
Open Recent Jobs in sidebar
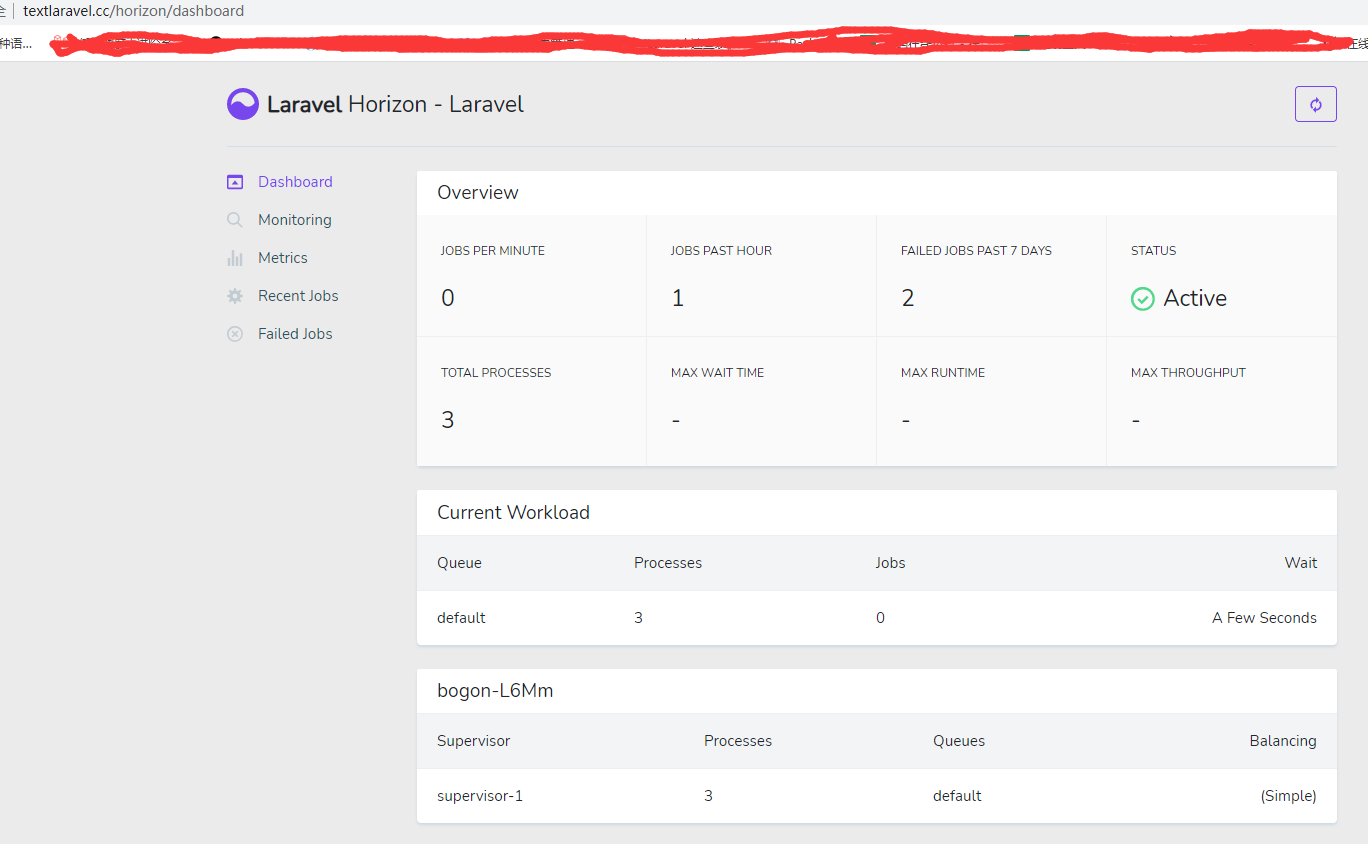298,296
